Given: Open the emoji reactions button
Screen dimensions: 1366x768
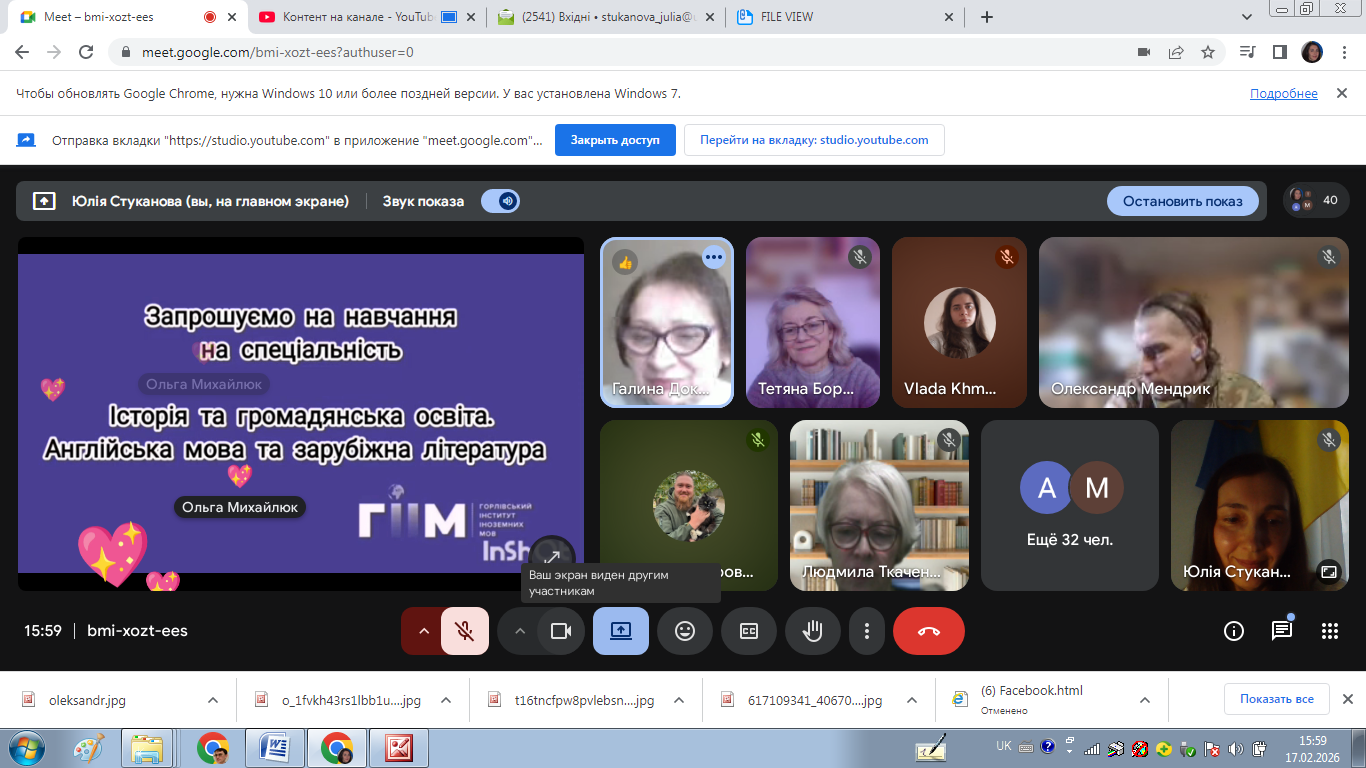Looking at the screenshot, I should [685, 631].
